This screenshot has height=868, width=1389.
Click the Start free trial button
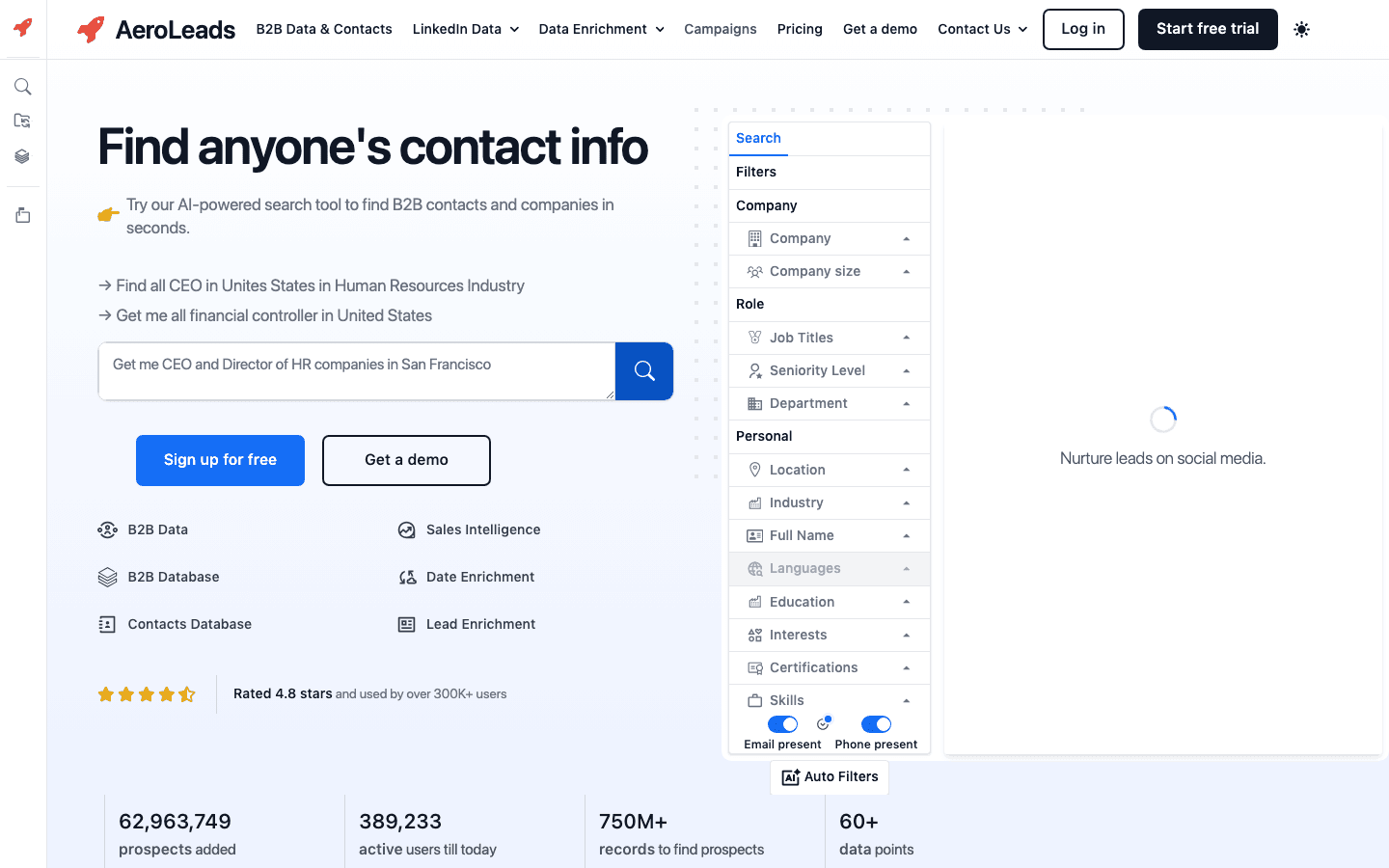[1208, 29]
